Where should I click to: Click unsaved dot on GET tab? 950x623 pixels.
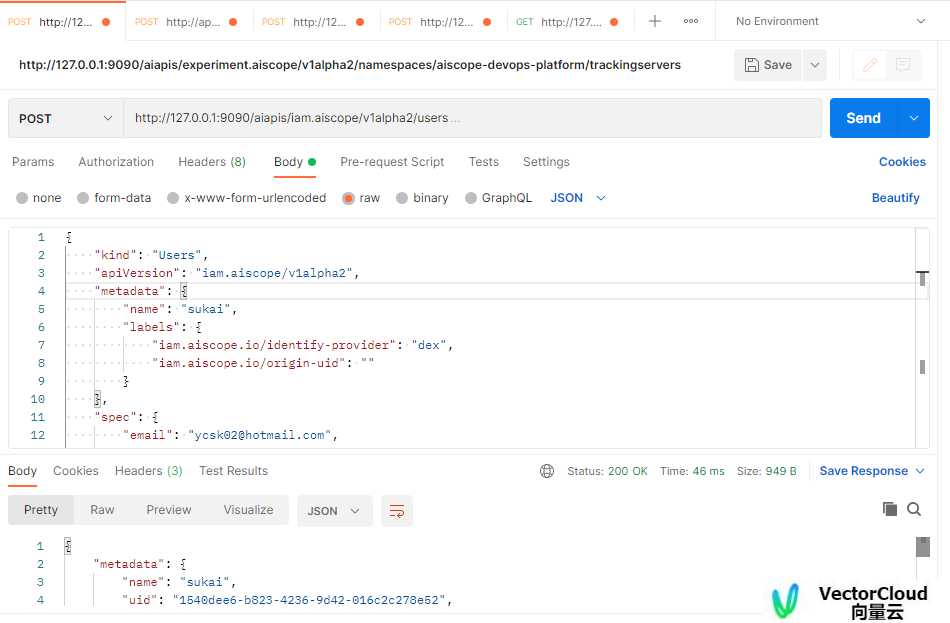pyautogui.click(x=614, y=22)
